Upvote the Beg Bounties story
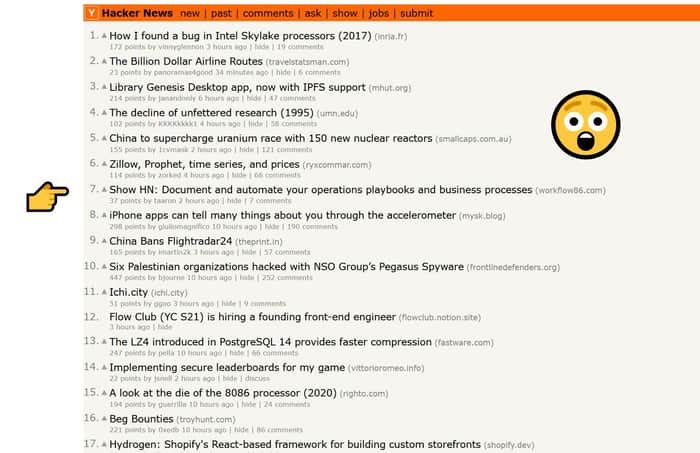The image size is (700, 453). point(104,419)
